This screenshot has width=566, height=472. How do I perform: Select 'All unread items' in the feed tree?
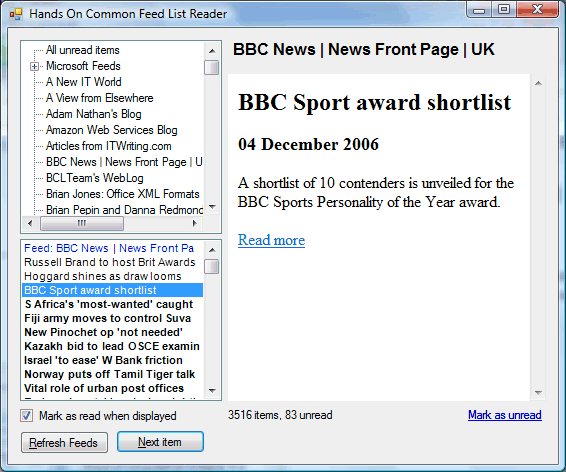coord(83,50)
